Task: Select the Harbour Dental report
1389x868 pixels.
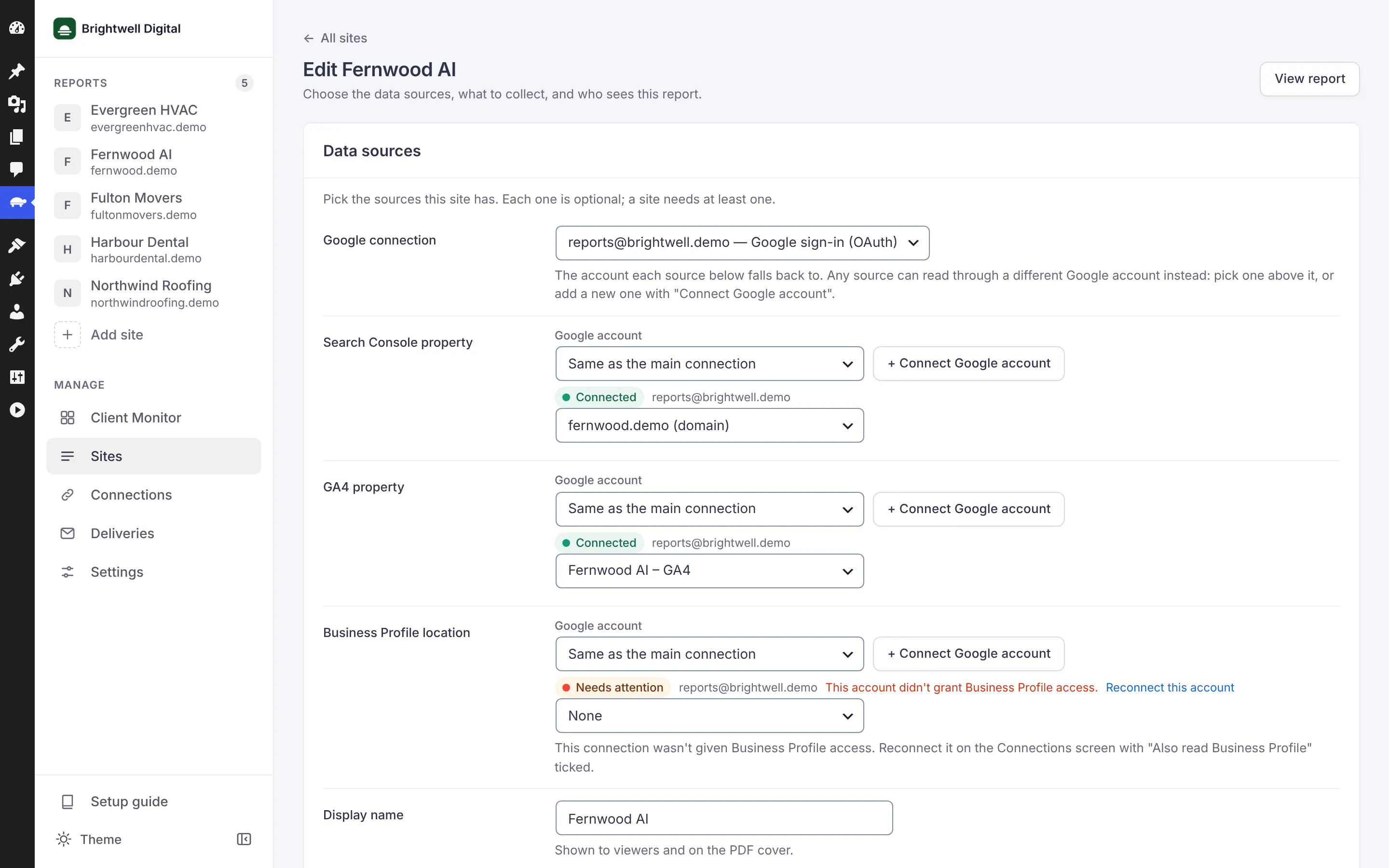Action: point(153,250)
